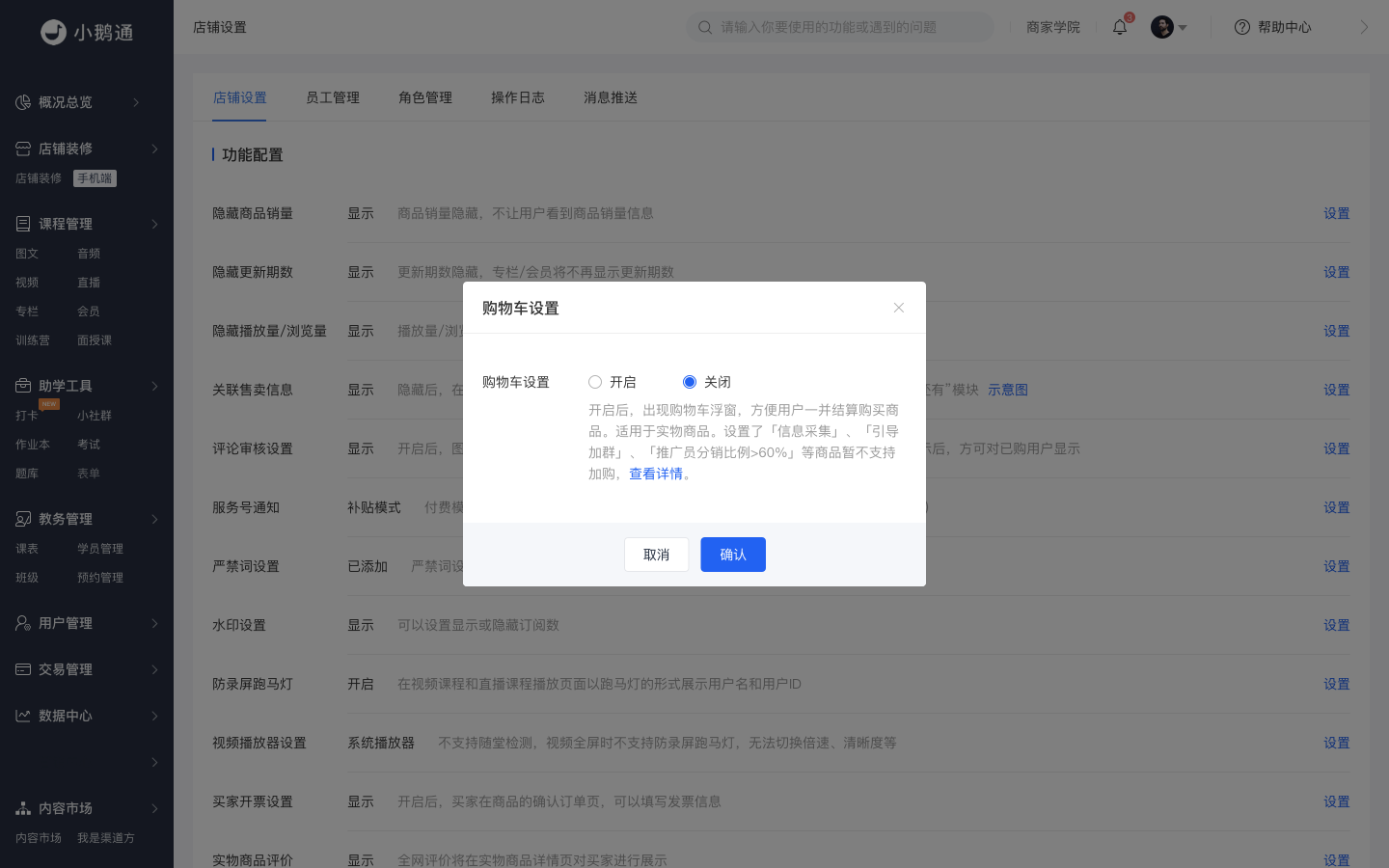
Task: Click 设置 for 买家开票设置
Action: coord(1336,801)
